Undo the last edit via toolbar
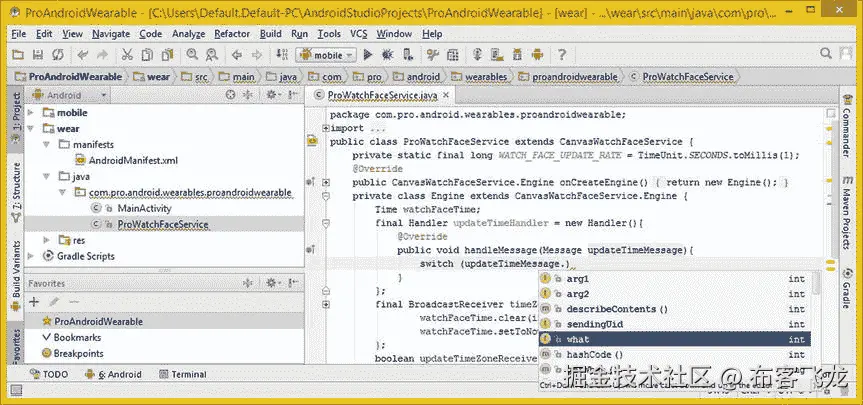The width and height of the screenshot is (863, 405). [x=83, y=54]
